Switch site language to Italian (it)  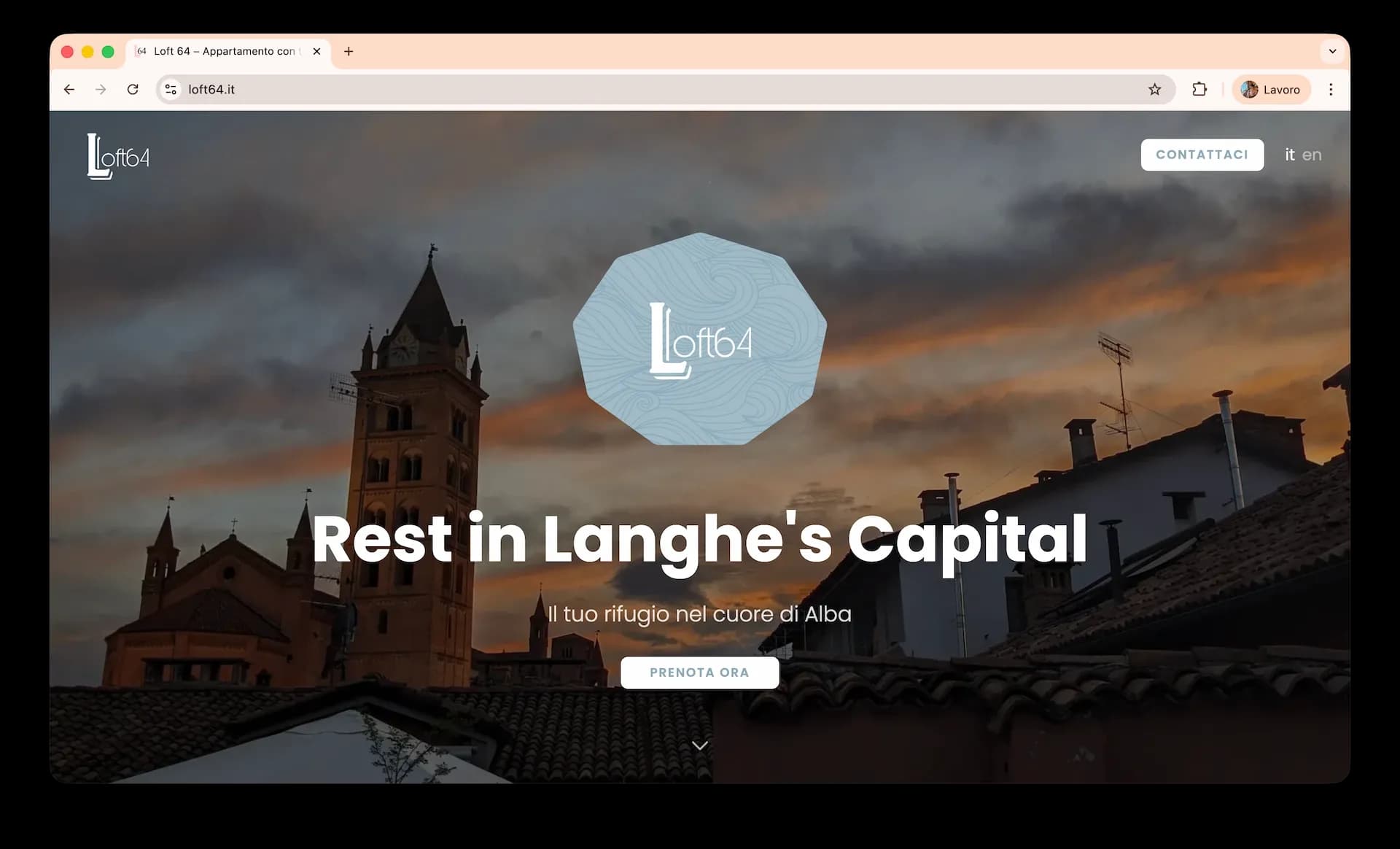coord(1289,155)
